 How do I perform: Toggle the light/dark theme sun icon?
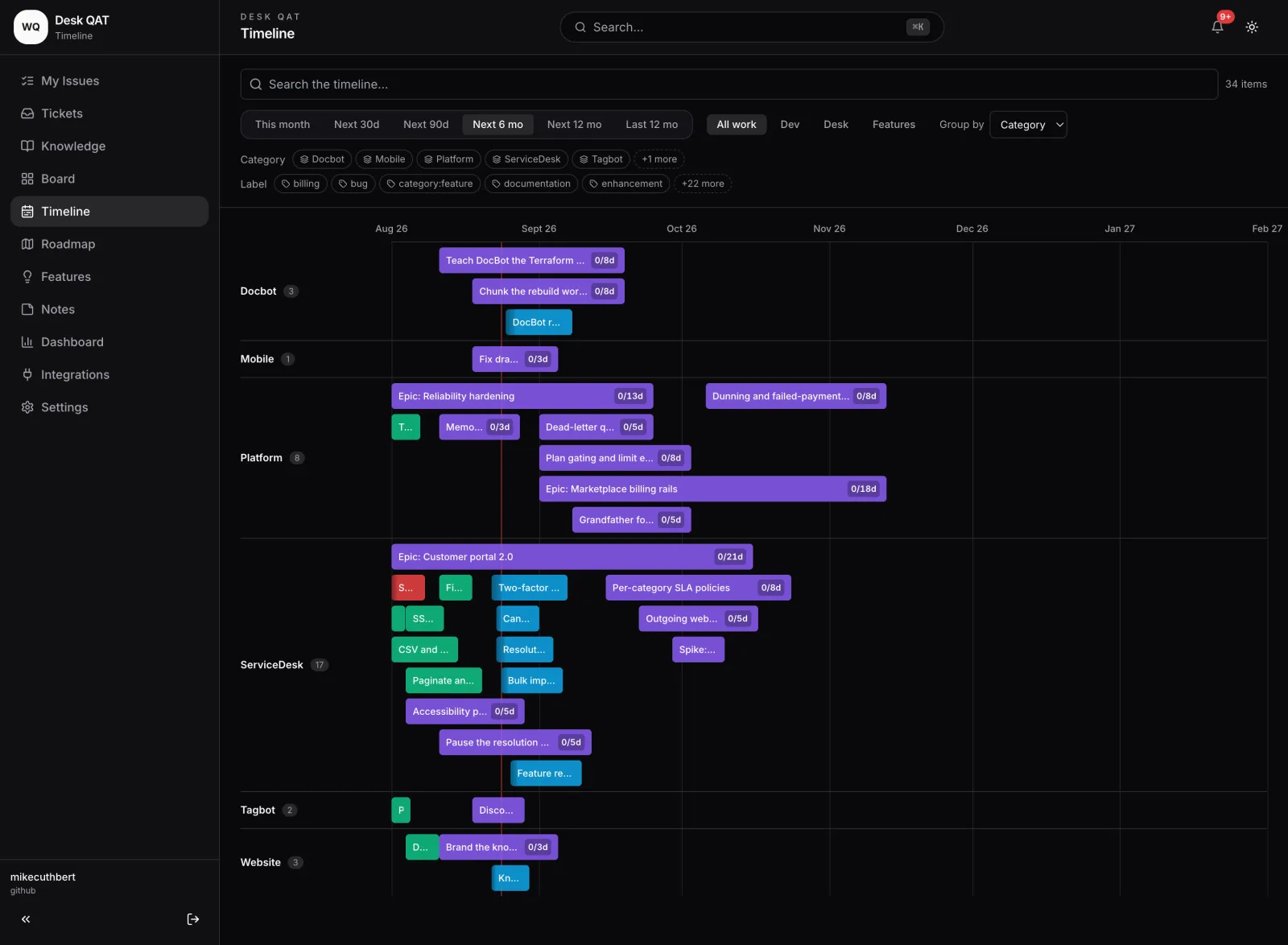click(x=1252, y=27)
